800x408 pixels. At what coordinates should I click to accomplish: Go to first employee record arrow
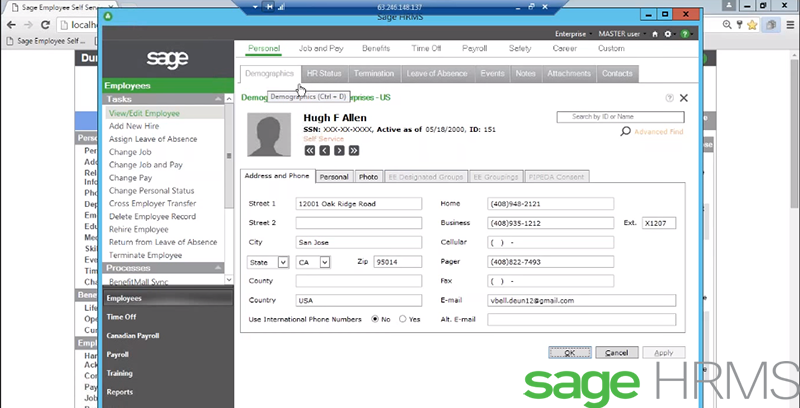click(310, 151)
